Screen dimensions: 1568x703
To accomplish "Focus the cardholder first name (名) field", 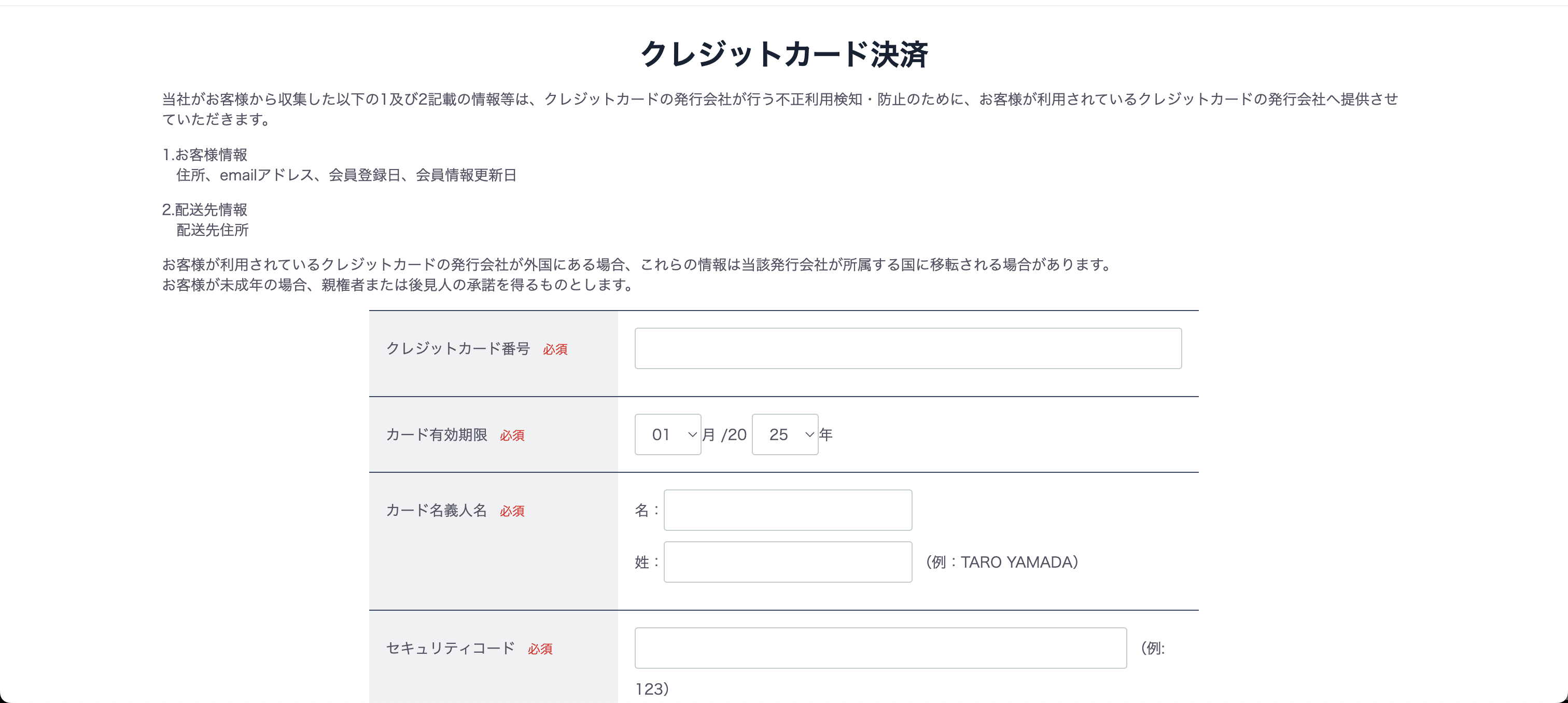I will [x=788, y=510].
